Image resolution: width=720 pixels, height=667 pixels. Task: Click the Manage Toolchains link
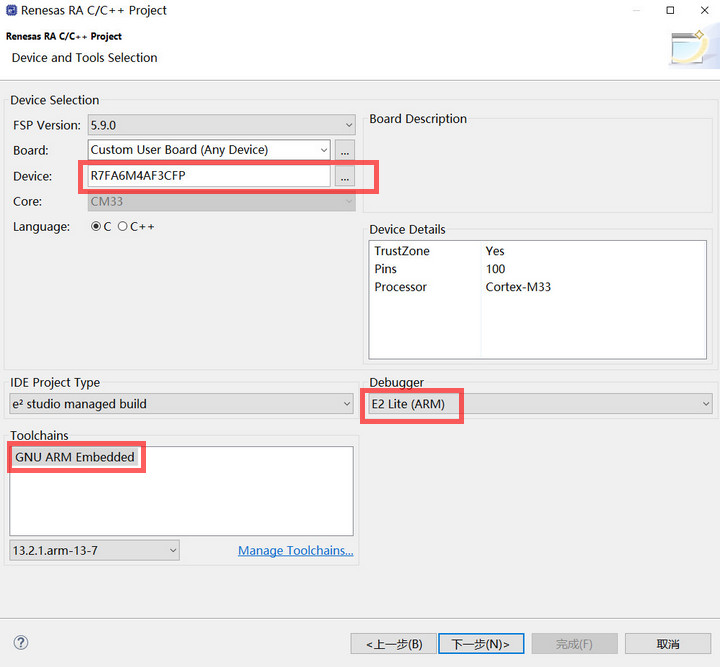[296, 550]
